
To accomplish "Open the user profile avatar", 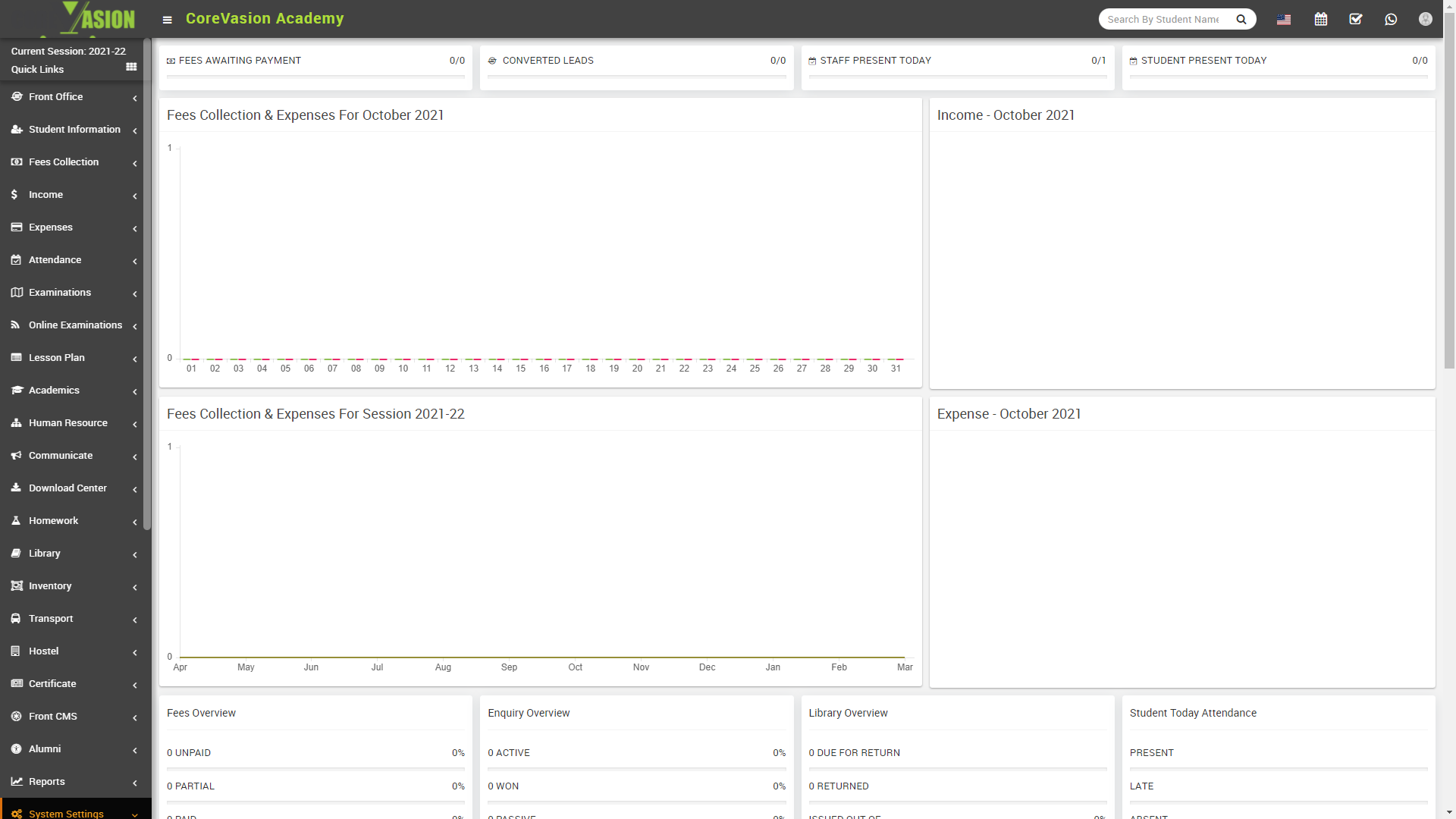I will click(x=1426, y=19).
